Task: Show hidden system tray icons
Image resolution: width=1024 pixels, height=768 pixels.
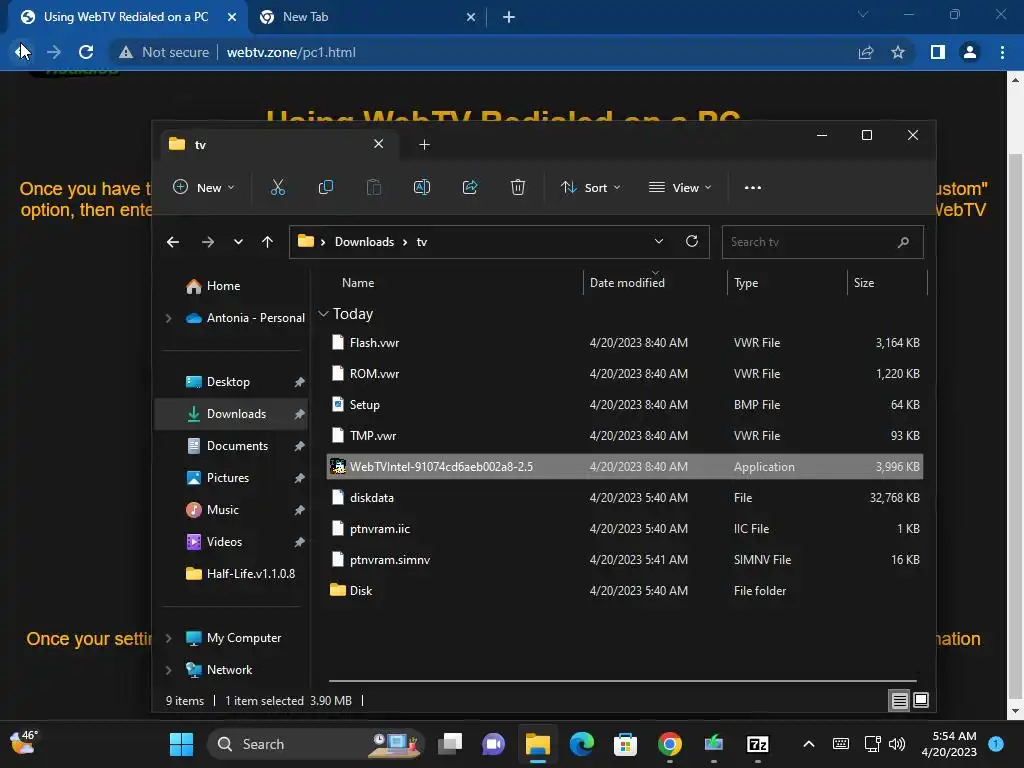Action: pos(808,744)
